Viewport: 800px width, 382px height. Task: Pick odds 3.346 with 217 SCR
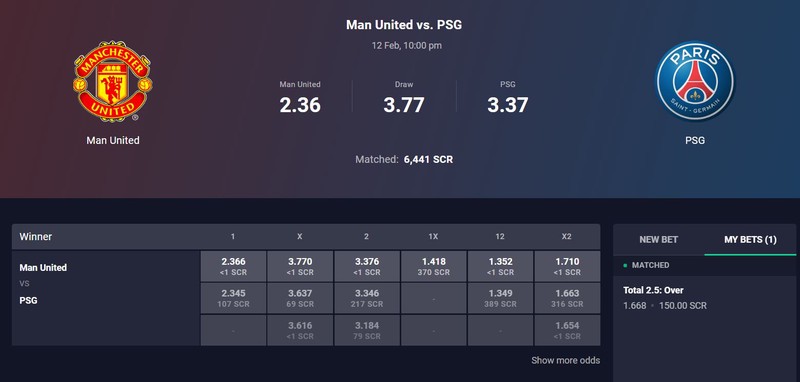pos(367,298)
